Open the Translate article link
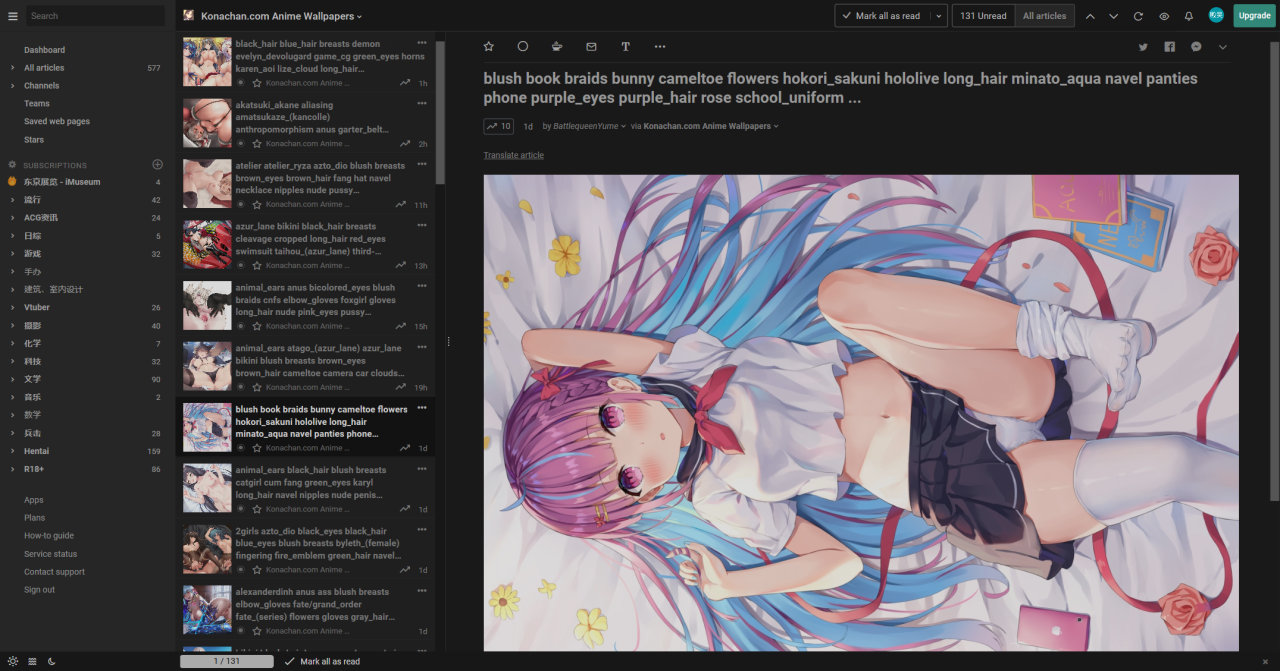The height and width of the screenshot is (671, 1280). coord(512,154)
